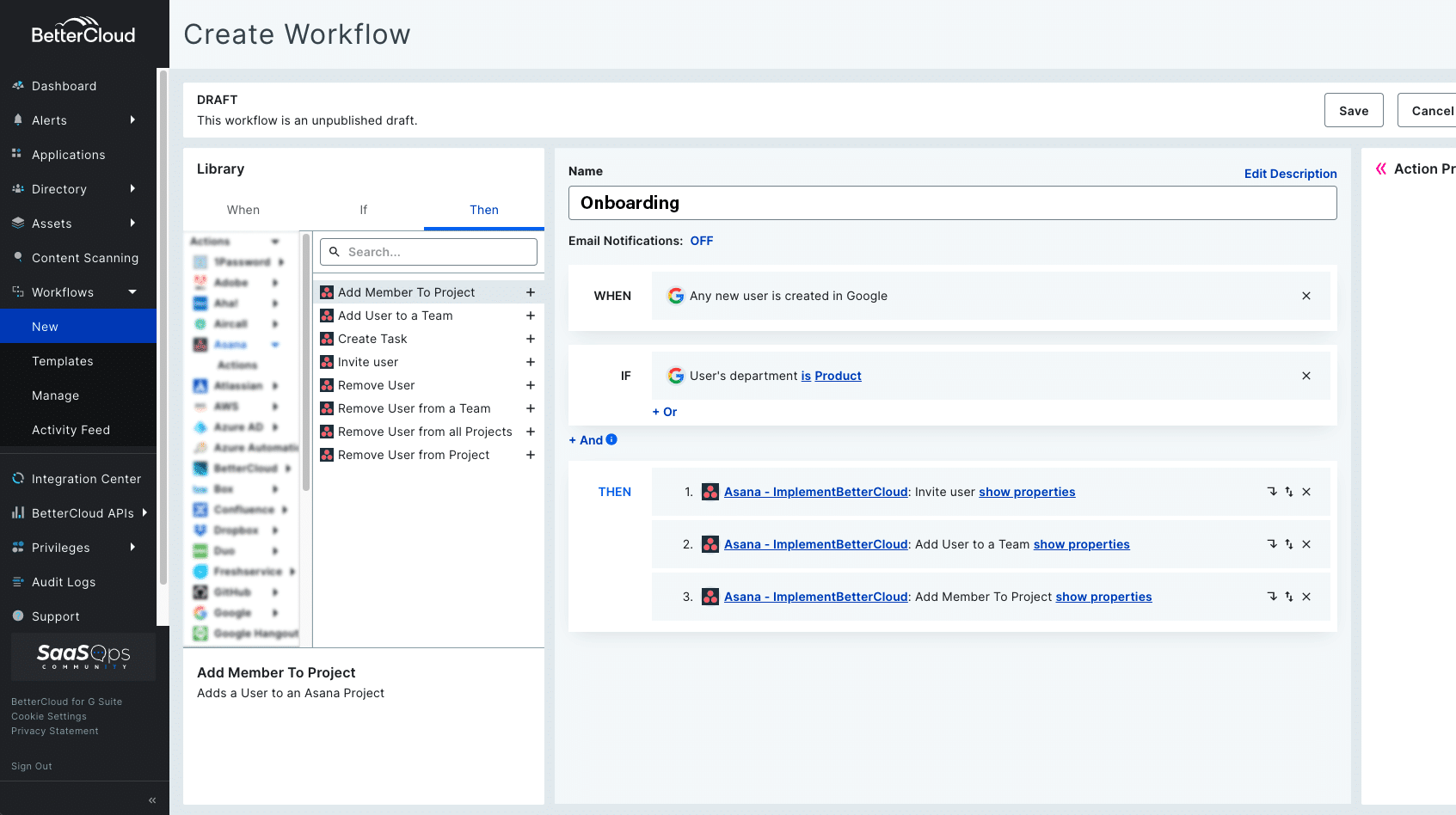Expand the Atlassian category in the library tree
1456x815 pixels.
pyautogui.click(x=275, y=386)
